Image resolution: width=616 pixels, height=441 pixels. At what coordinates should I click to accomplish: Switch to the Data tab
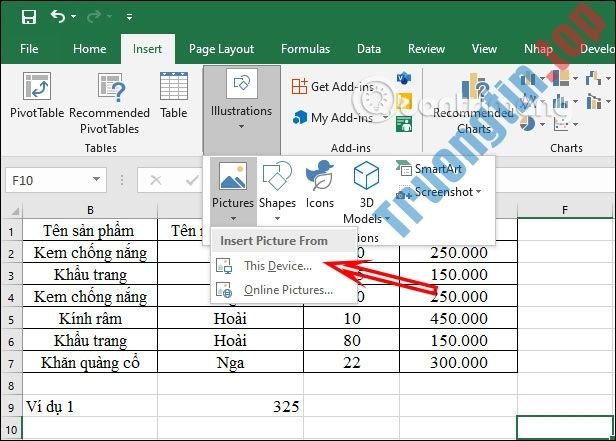tap(368, 49)
